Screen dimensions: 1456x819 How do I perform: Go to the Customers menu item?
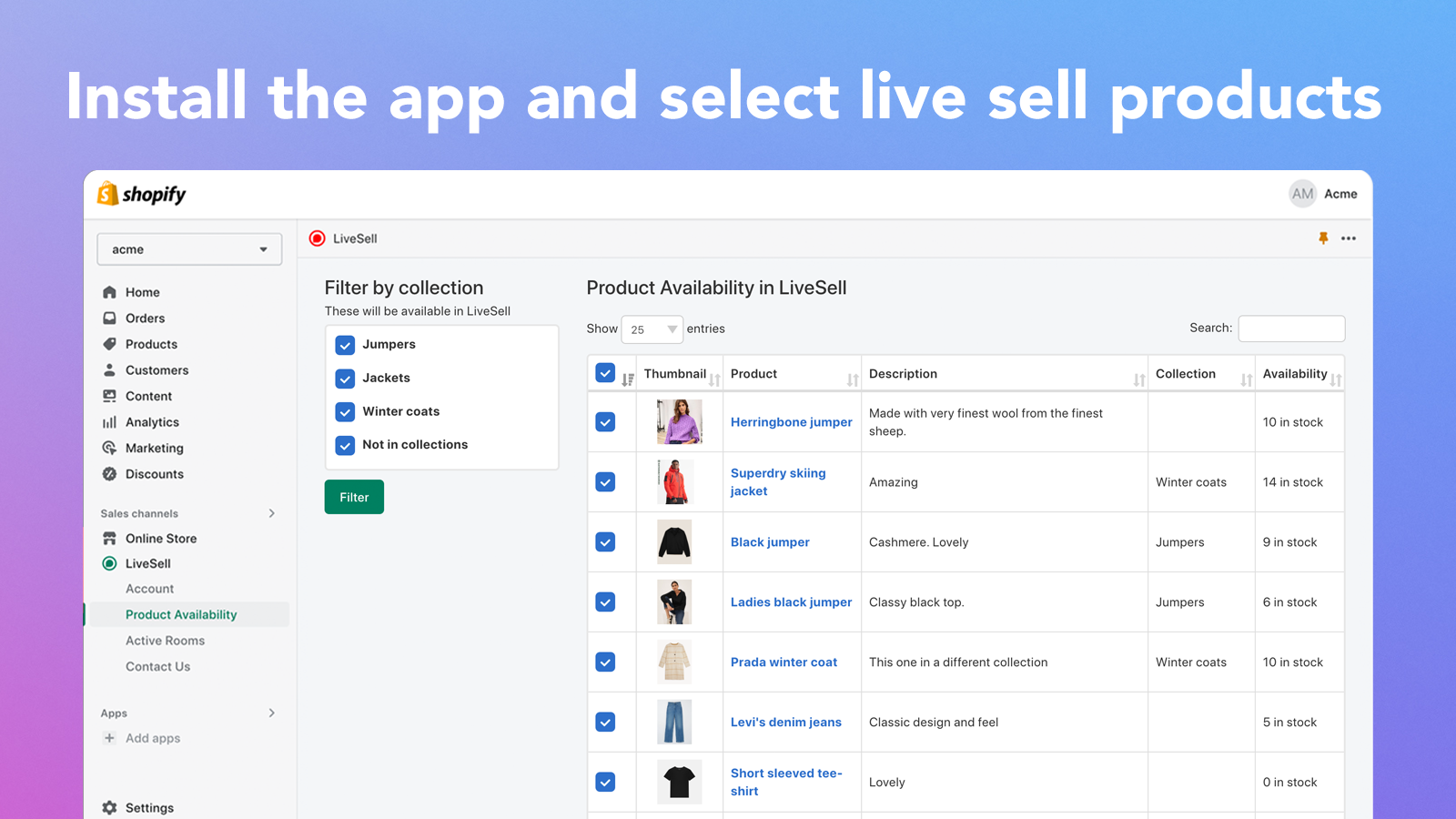pyautogui.click(x=157, y=370)
